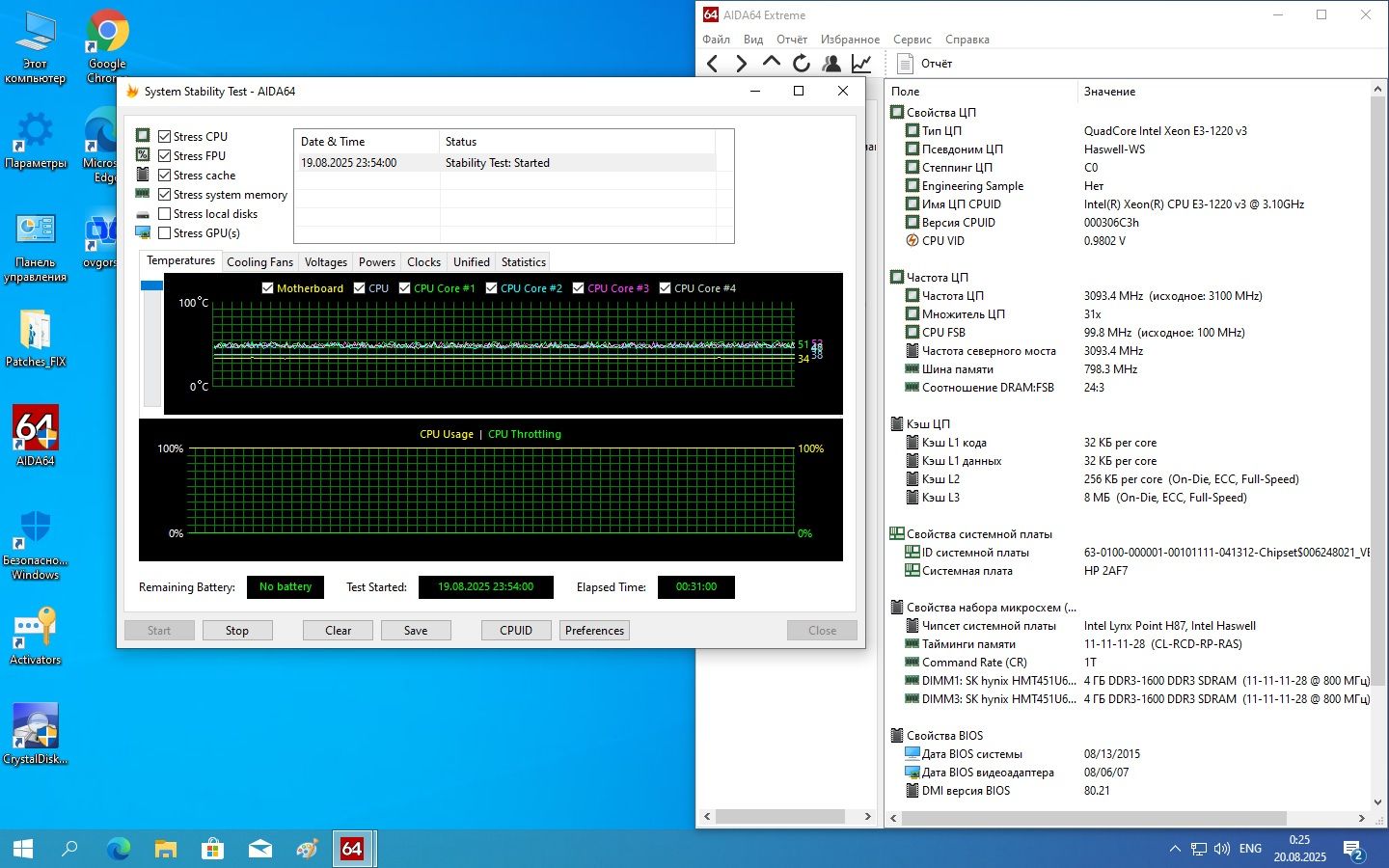Open Этот компьютер desktop icon
This screenshot has width=1389, height=868.
point(36,48)
